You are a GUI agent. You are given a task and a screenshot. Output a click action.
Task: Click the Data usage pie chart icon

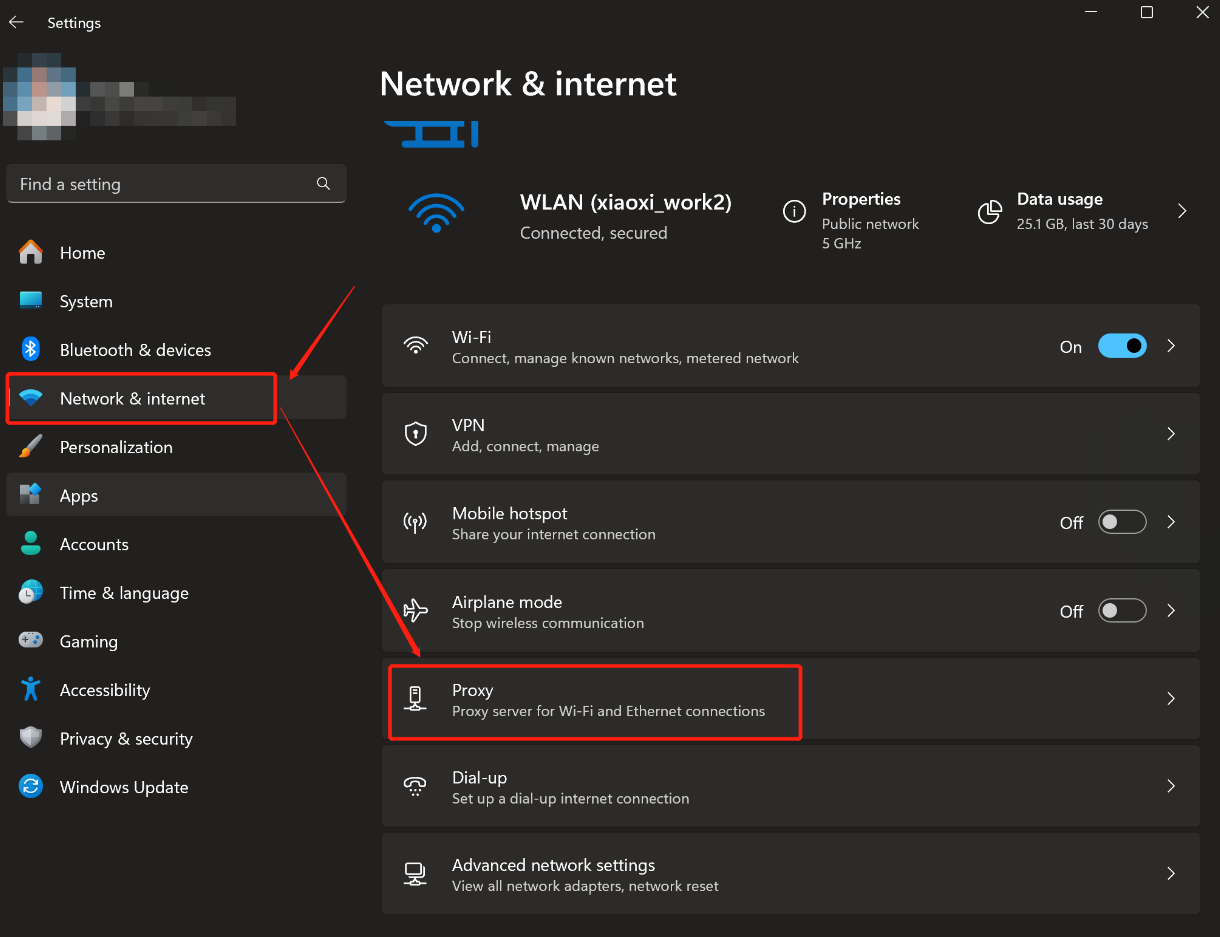[x=989, y=211]
